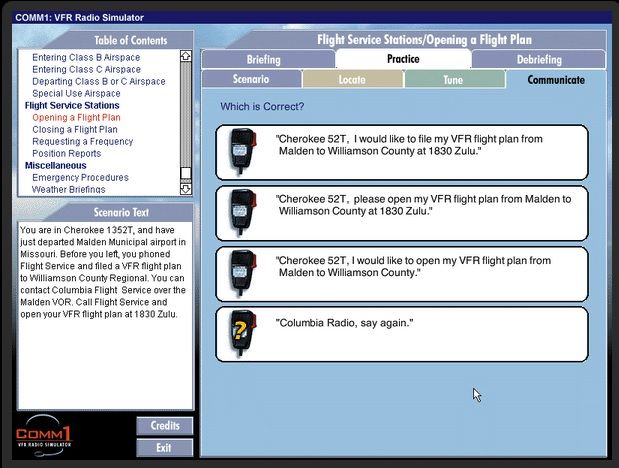This screenshot has width=619, height=468.
Task: Select the Practice tab
Action: pyautogui.click(x=403, y=59)
